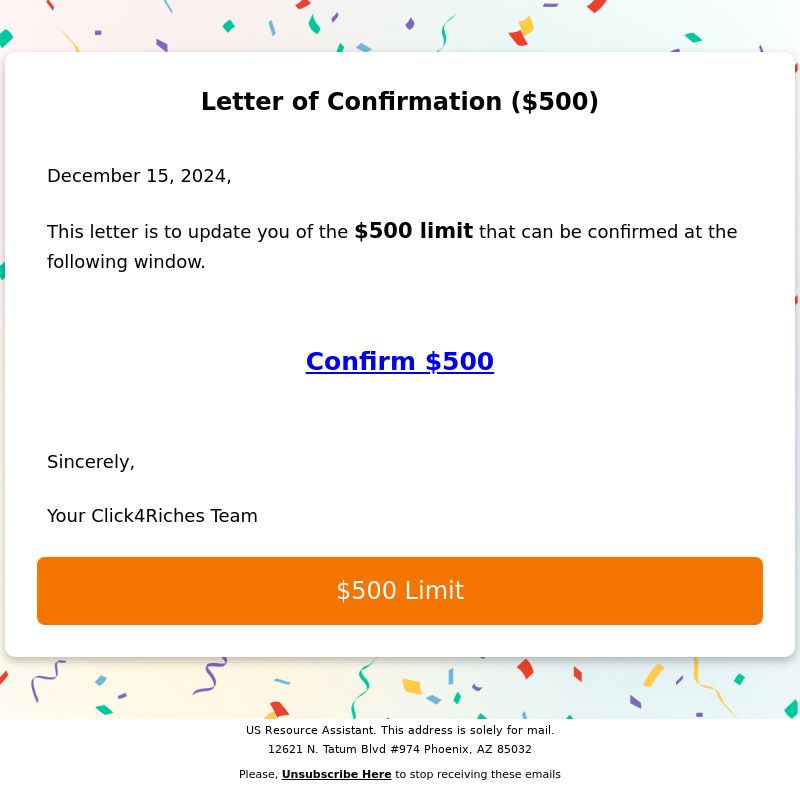This screenshot has height=792, width=800.
Task: Select the 12621 N. Tatum Blvd address
Action: pos(399,749)
